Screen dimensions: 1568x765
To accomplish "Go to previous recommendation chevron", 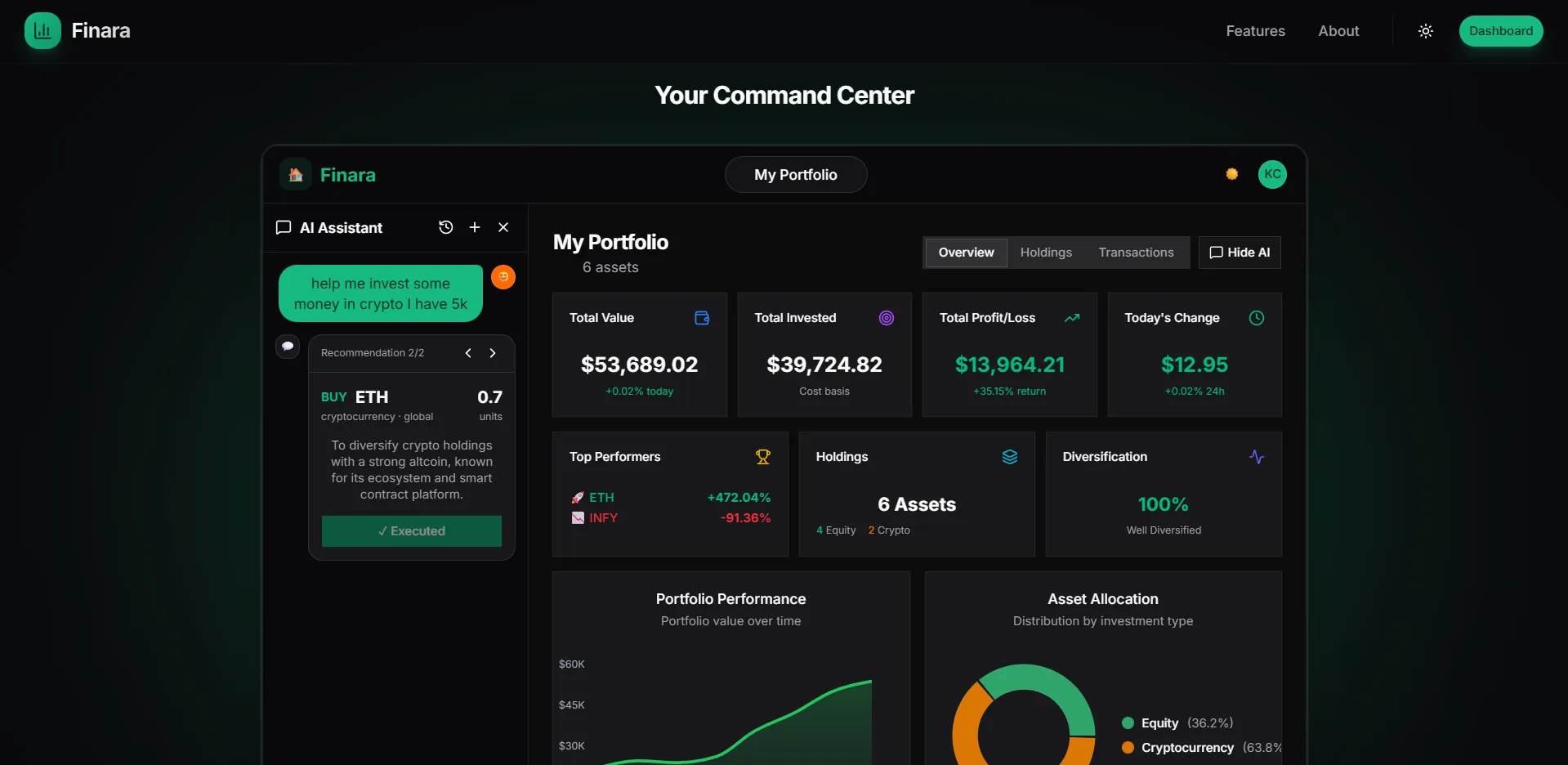I will pyautogui.click(x=468, y=353).
